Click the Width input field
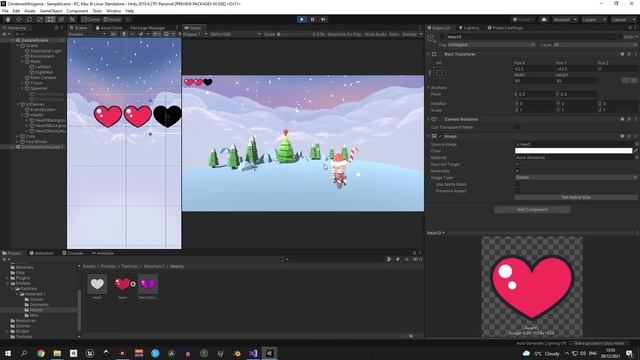The height and width of the screenshot is (360, 640). pyautogui.click(x=534, y=81)
